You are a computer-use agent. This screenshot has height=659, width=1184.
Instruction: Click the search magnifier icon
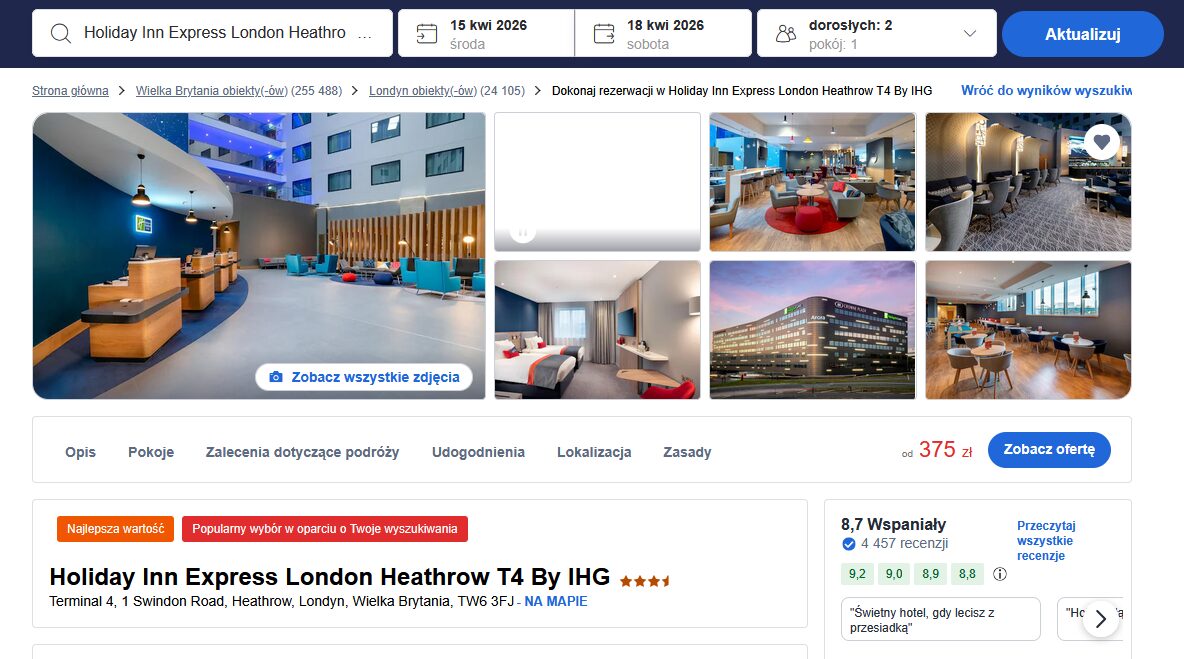[60, 33]
